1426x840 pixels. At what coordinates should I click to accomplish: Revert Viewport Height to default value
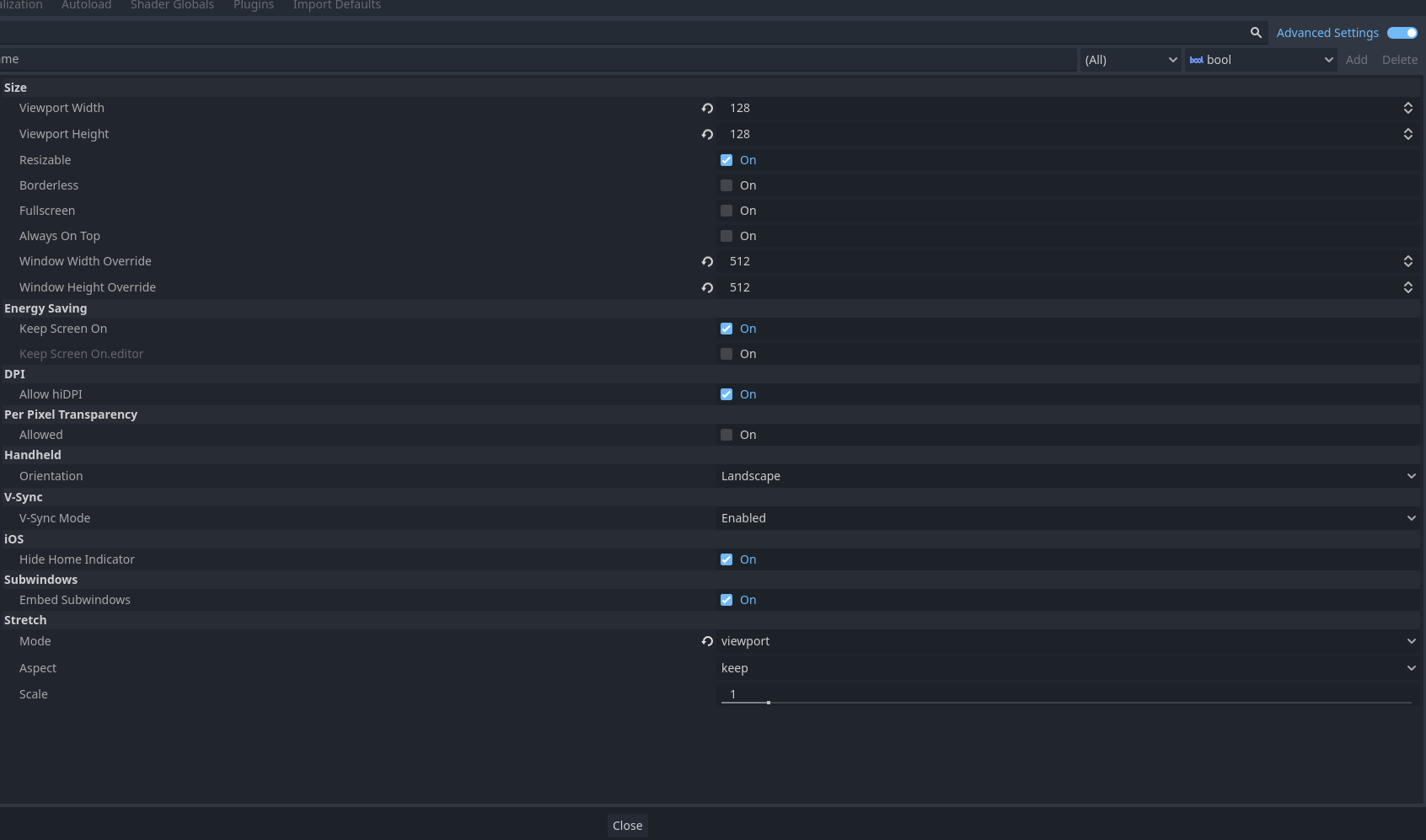click(x=707, y=134)
